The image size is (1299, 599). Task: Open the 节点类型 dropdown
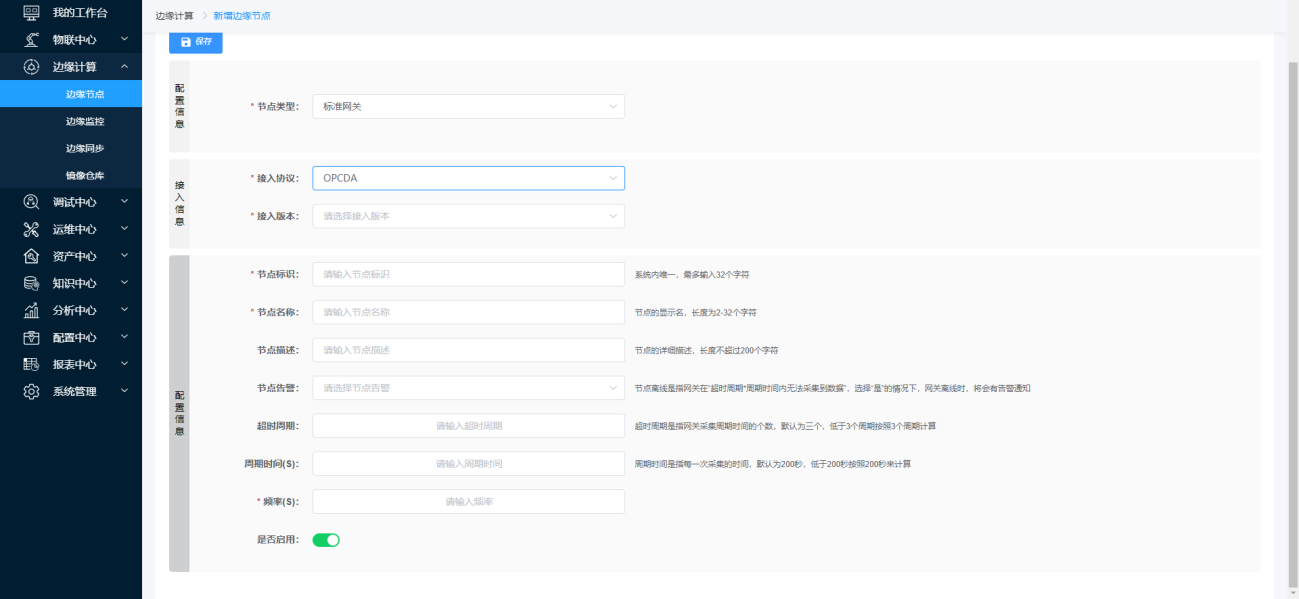[x=468, y=106]
